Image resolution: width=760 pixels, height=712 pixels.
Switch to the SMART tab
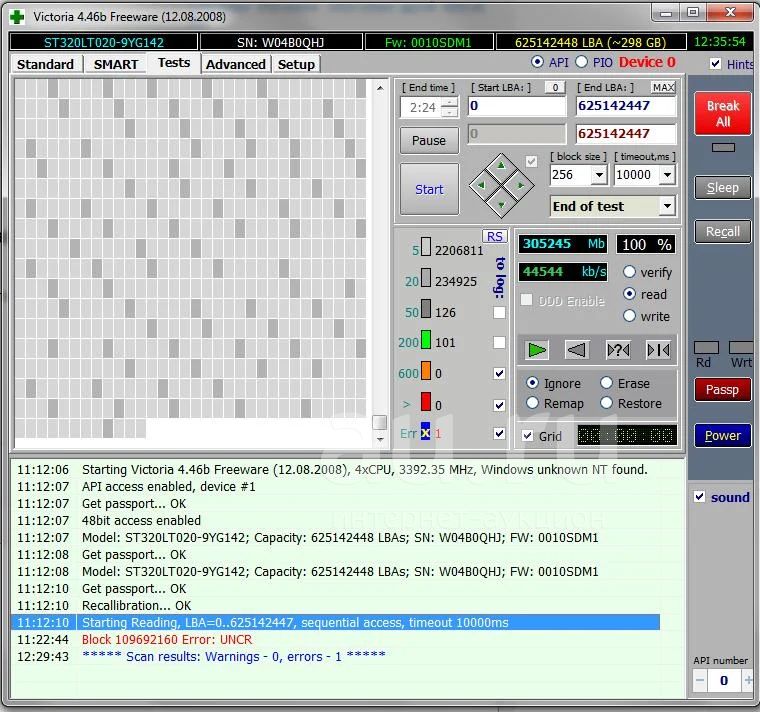(x=116, y=64)
